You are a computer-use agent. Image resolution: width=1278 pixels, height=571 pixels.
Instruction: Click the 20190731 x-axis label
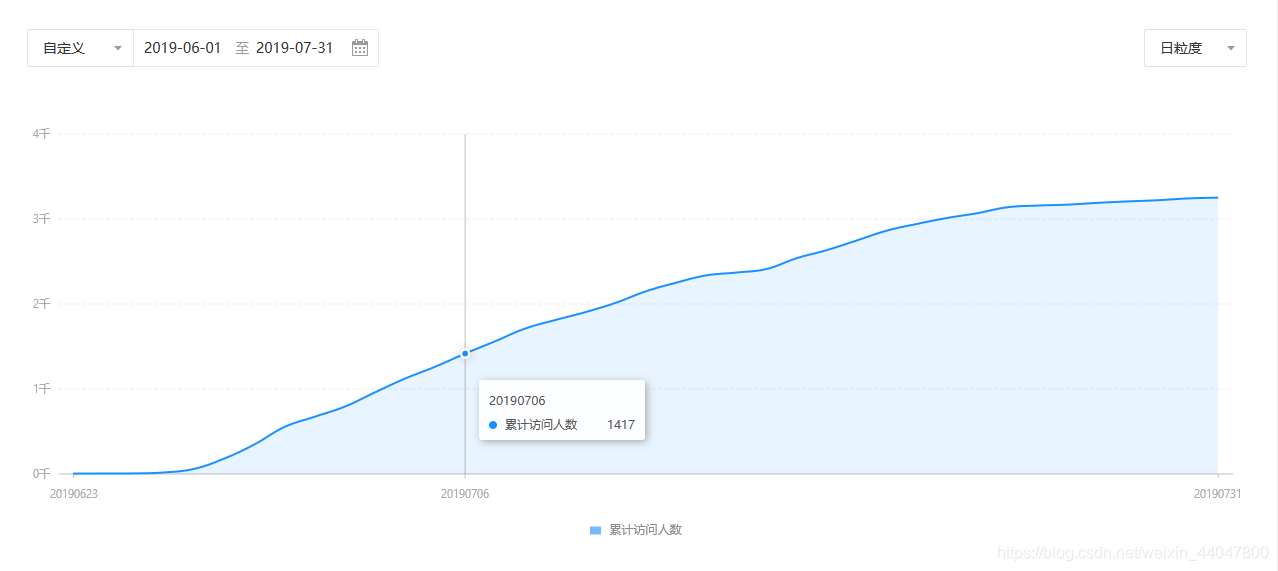pyautogui.click(x=1217, y=493)
